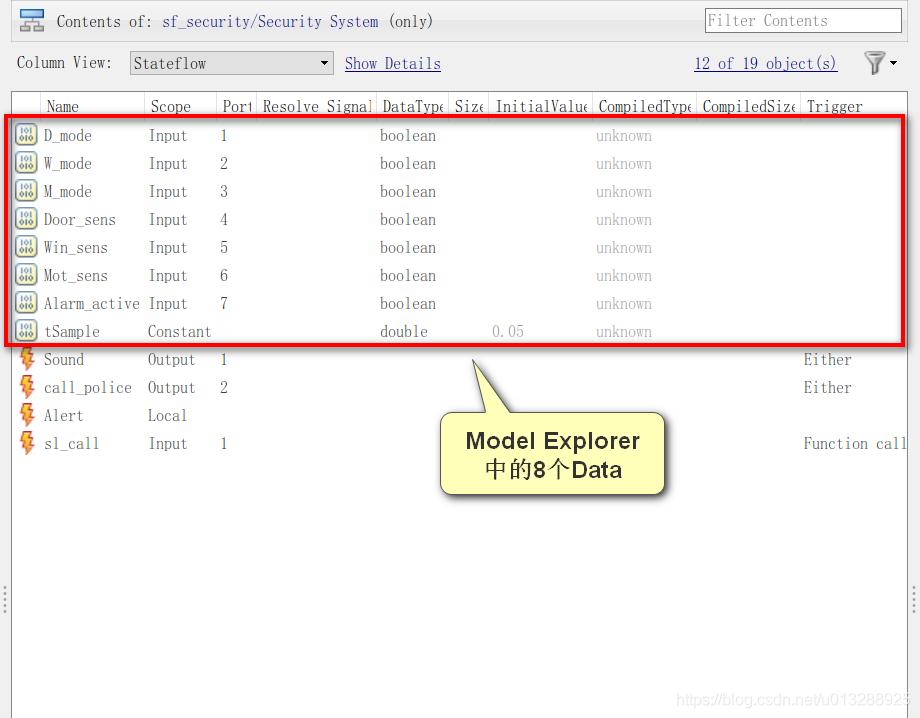920x718 pixels.
Task: Select the tSample row name
Action: [72, 331]
